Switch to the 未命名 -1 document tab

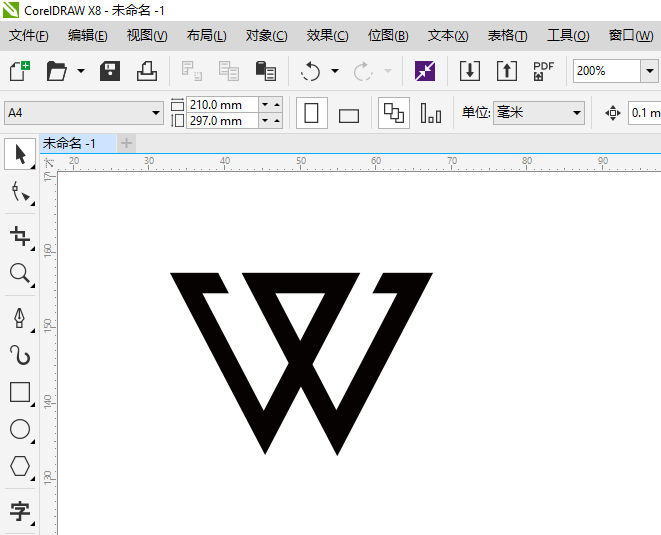coord(78,144)
